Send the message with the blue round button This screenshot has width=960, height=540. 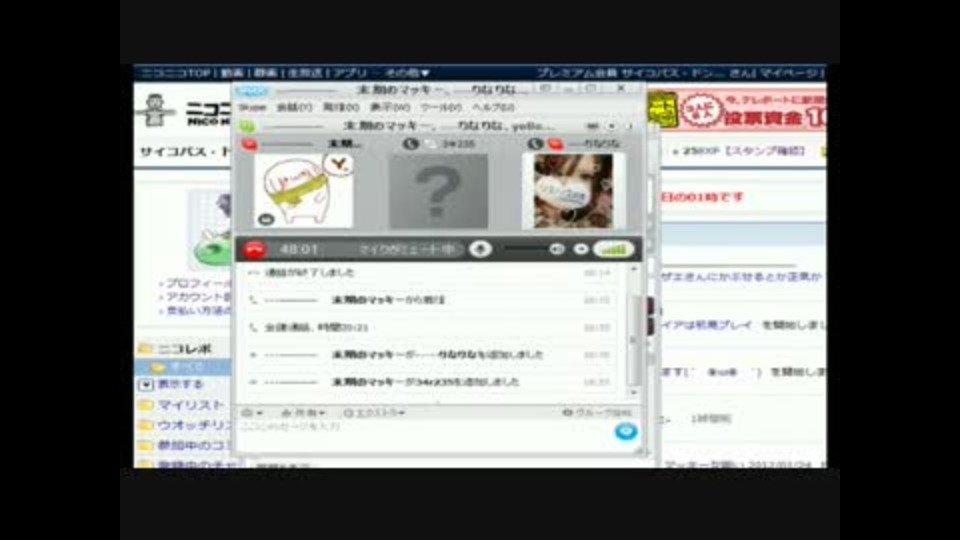(x=626, y=432)
